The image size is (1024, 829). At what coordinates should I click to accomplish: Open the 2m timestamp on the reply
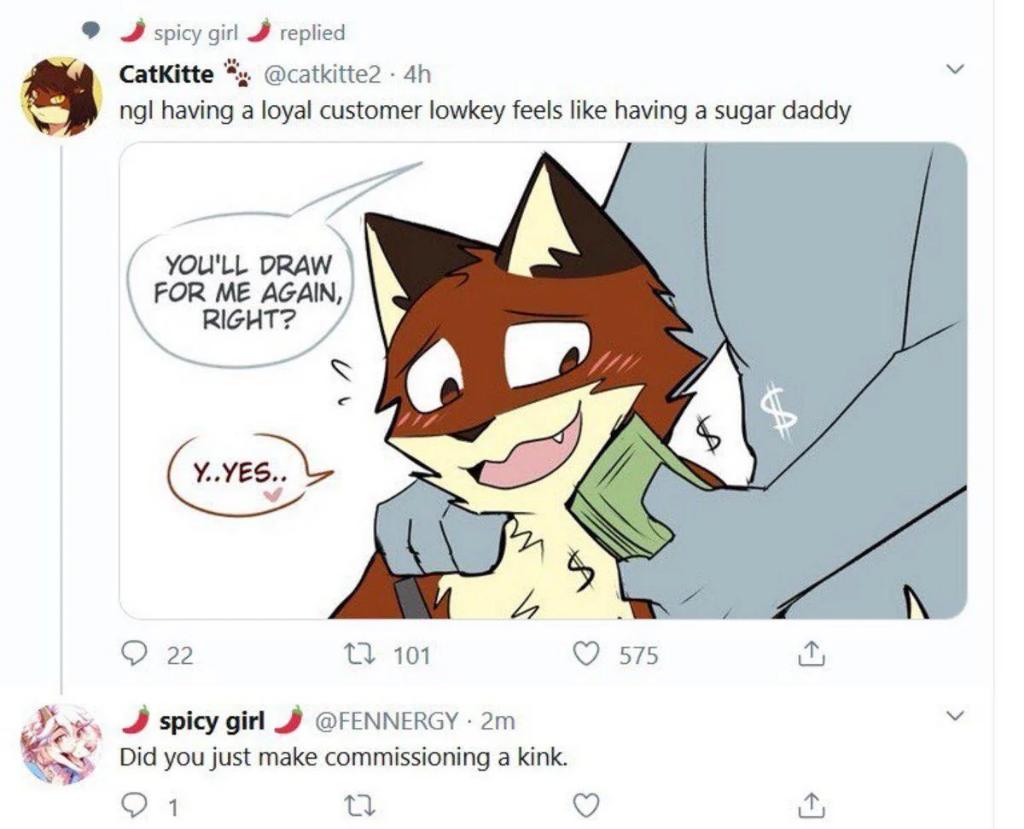[x=498, y=720]
